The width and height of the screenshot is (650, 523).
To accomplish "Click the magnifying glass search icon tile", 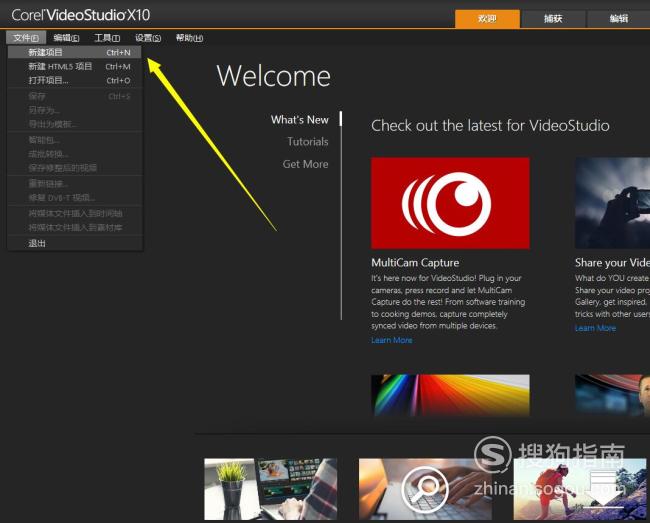I will pyautogui.click(x=425, y=489).
